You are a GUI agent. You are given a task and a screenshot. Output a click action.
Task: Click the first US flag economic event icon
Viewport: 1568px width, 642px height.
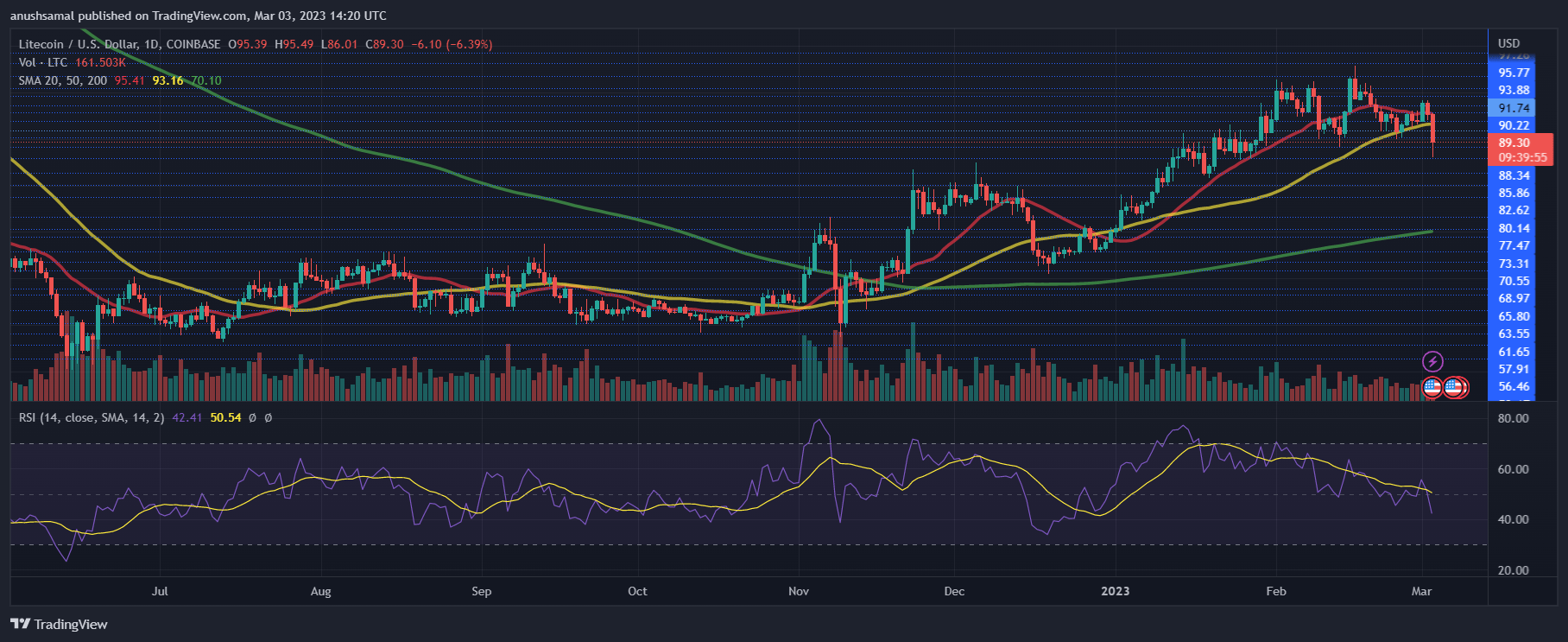pos(1432,387)
